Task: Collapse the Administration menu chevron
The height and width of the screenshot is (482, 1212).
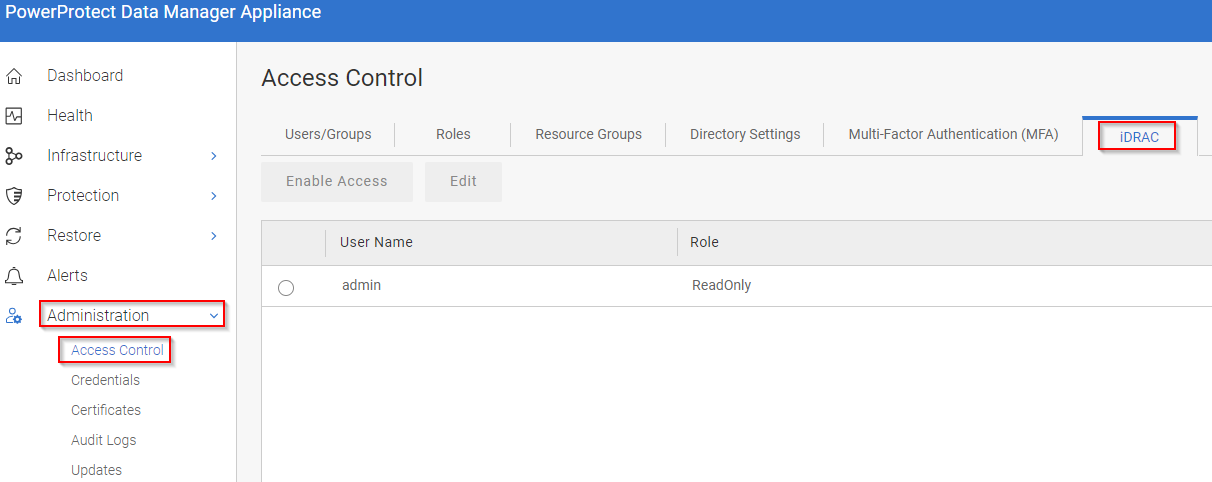Action: (214, 316)
